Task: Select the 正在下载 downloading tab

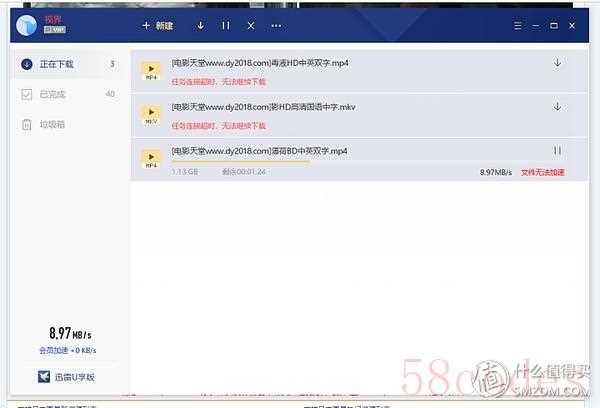Action: point(58,65)
